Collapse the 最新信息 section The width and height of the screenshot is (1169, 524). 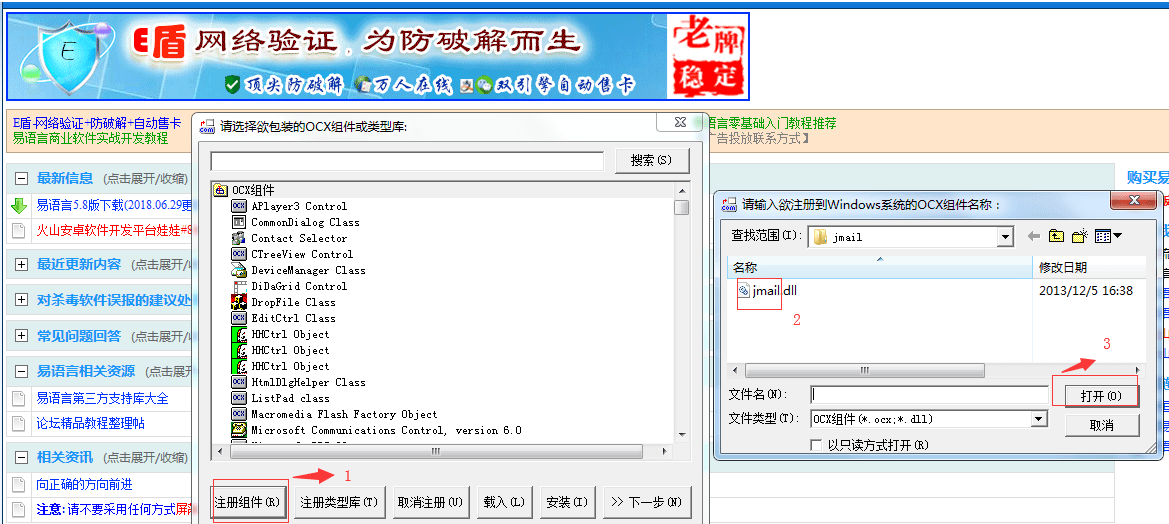point(22,178)
